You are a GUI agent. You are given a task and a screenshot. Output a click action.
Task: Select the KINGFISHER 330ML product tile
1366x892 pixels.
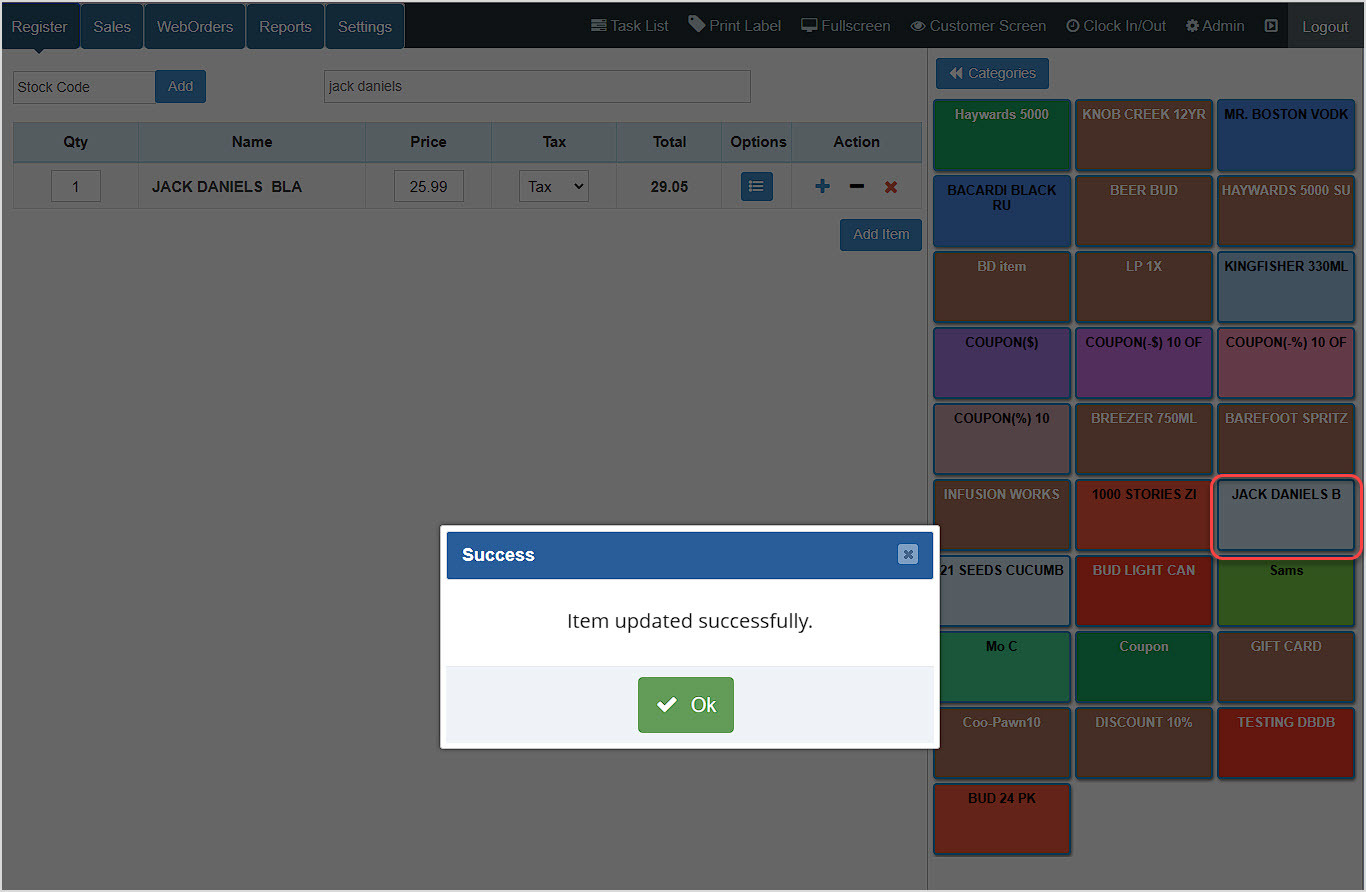coord(1285,287)
